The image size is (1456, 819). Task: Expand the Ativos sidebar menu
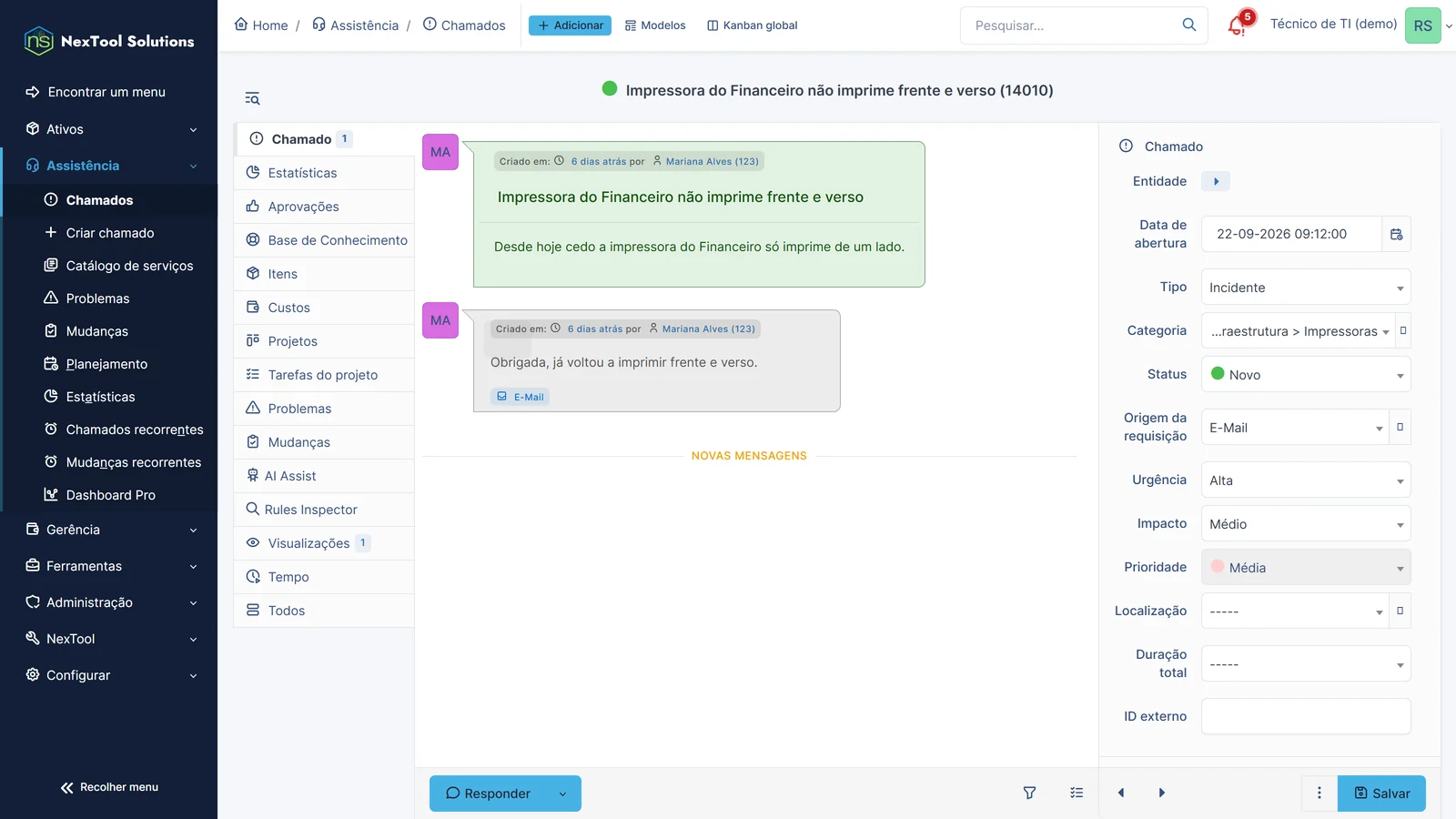point(109,129)
